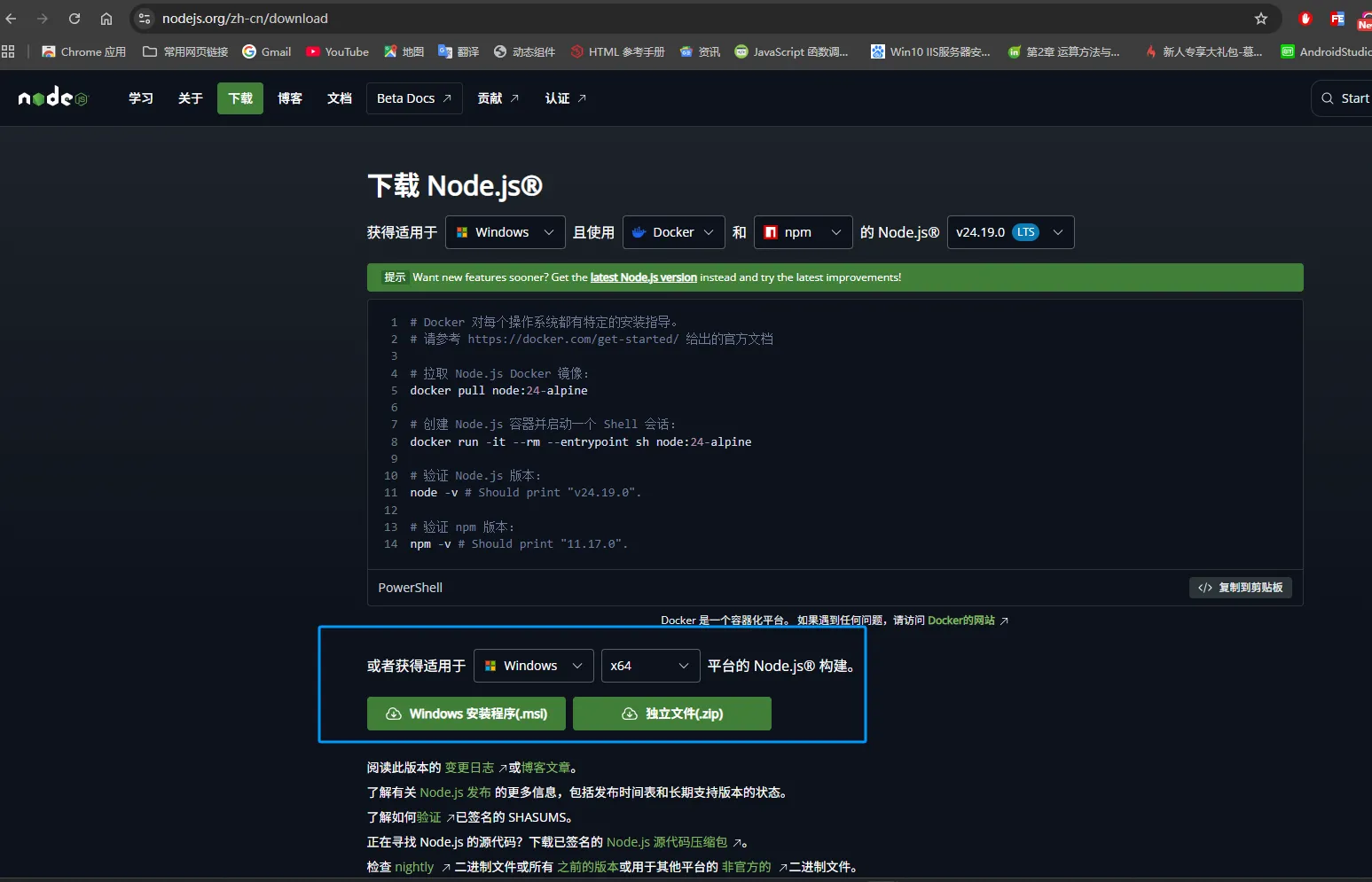This screenshot has height=882, width=1372.
Task: View site information icon in address bar
Action: click(145, 19)
